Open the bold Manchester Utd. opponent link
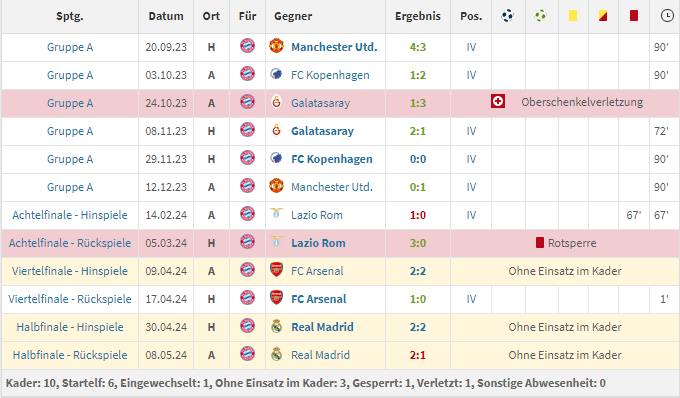This screenshot has width=680, height=398. tap(334, 47)
